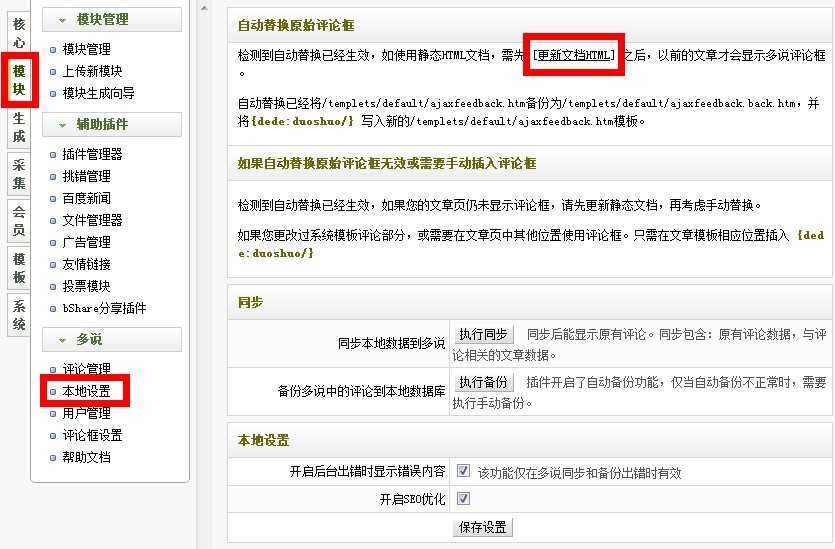835x549 pixels.
Task: Save settings with 保存设置 button
Action: 482,527
